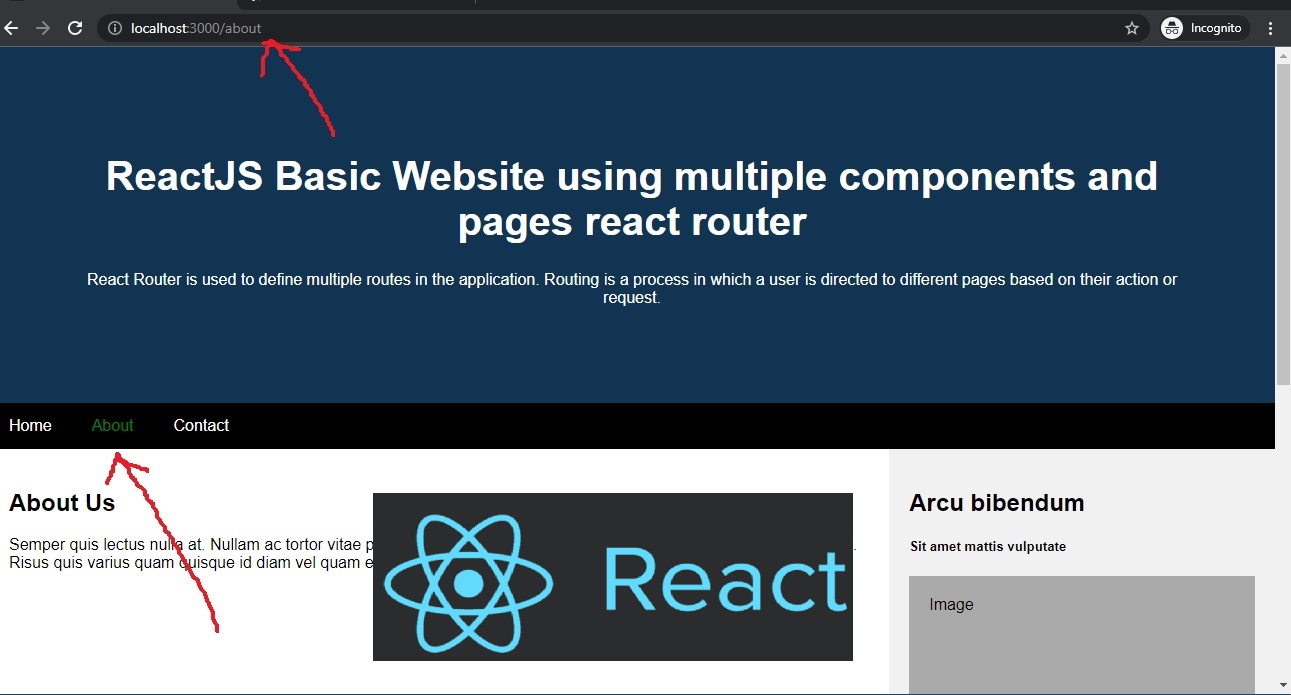Open the About navigation link
Viewport: 1291px width, 695px height.
pos(112,425)
